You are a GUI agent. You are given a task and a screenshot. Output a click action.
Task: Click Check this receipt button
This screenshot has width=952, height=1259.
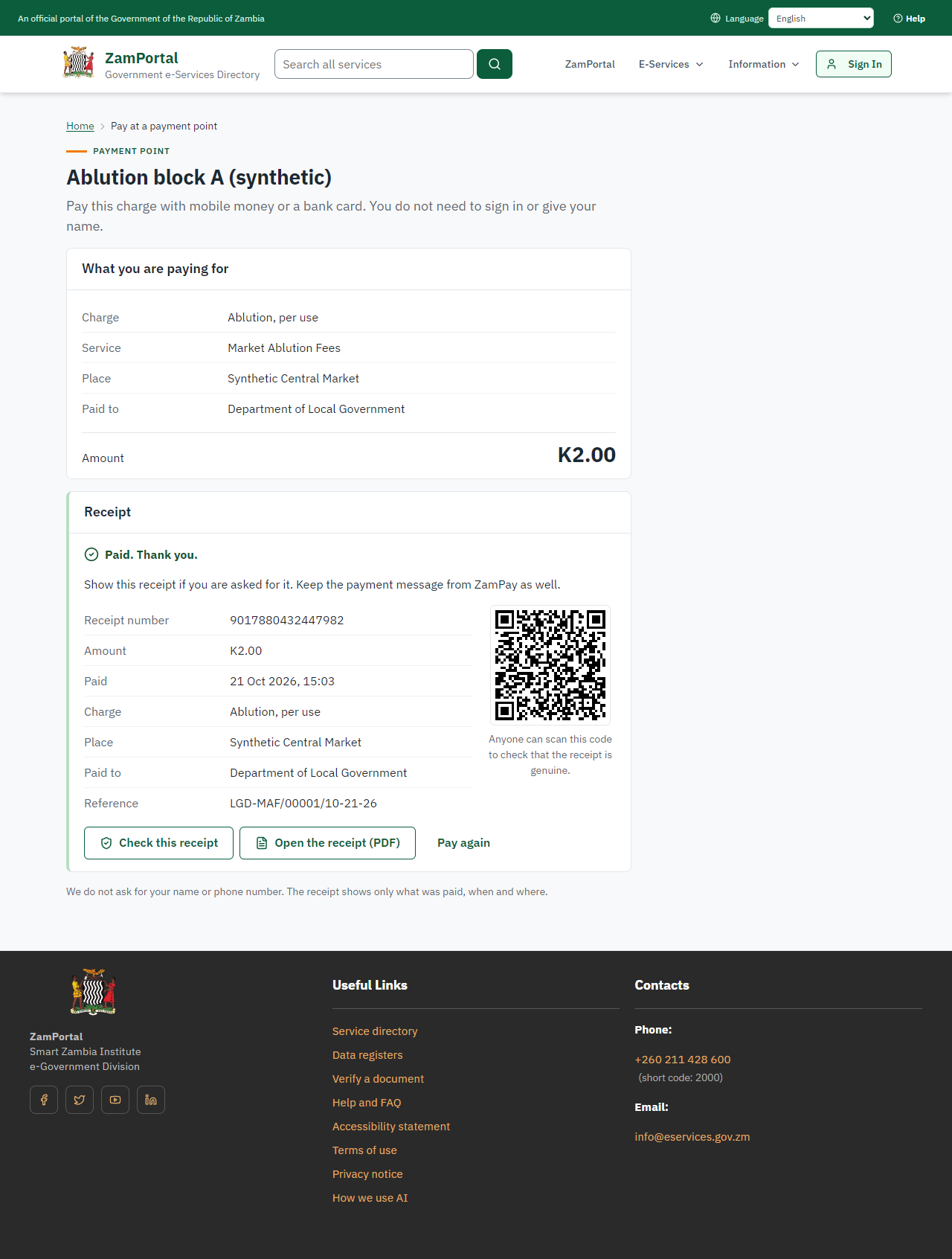[158, 843]
